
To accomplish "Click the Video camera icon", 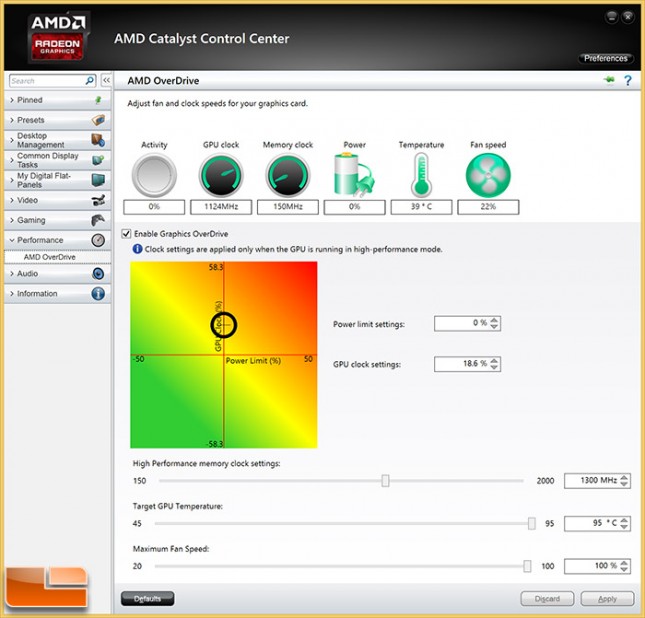I will 98,200.
